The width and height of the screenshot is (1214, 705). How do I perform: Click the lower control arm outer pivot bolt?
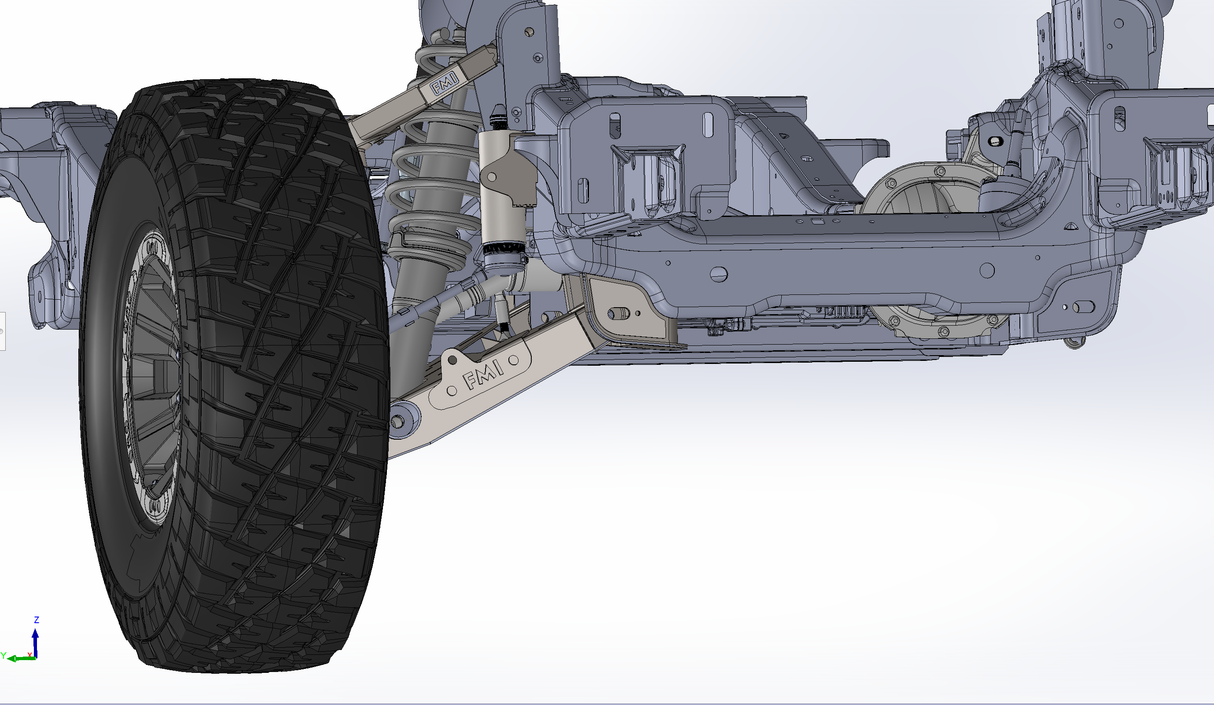point(399,422)
